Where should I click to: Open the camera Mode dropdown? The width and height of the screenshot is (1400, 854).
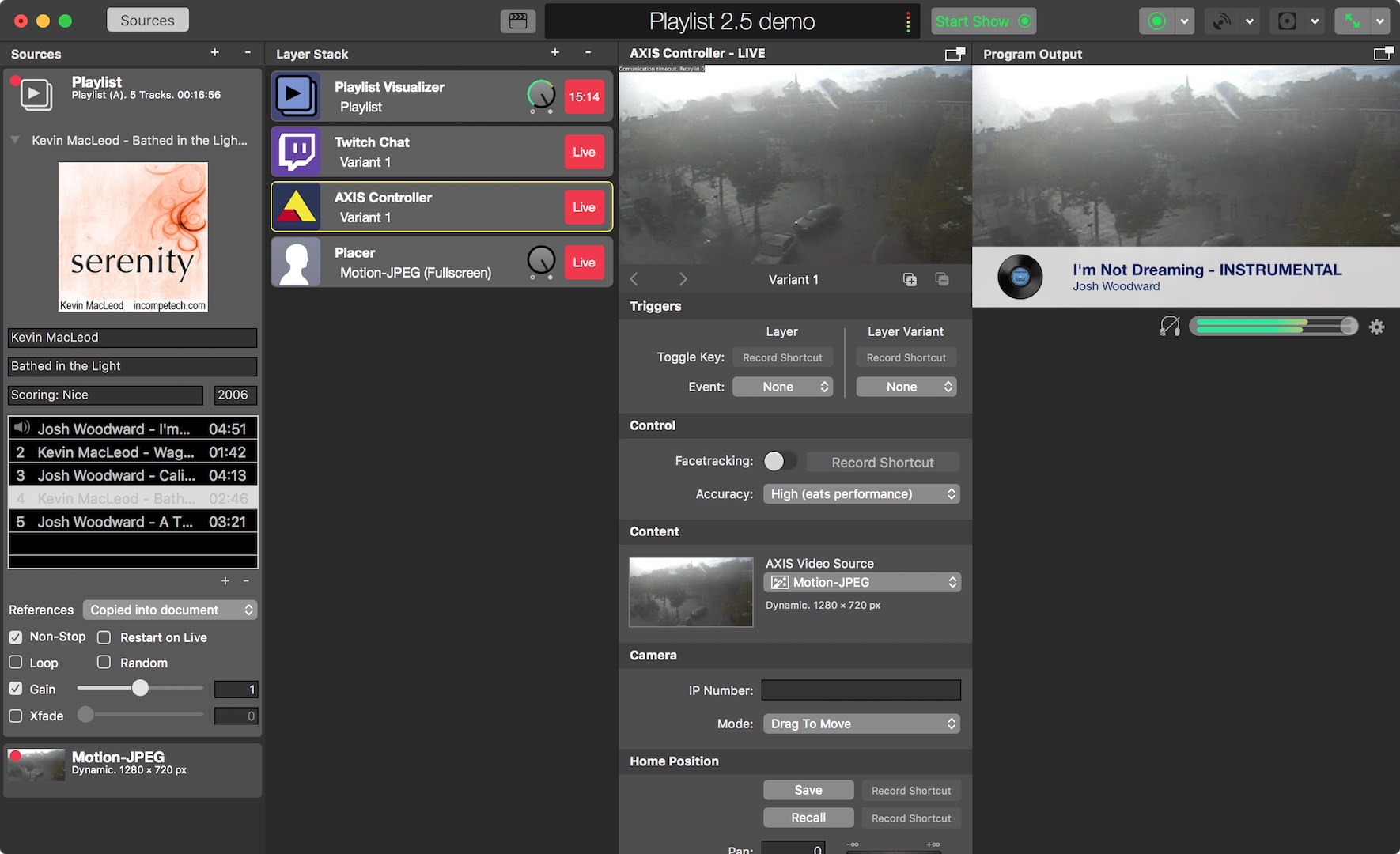[861, 724]
